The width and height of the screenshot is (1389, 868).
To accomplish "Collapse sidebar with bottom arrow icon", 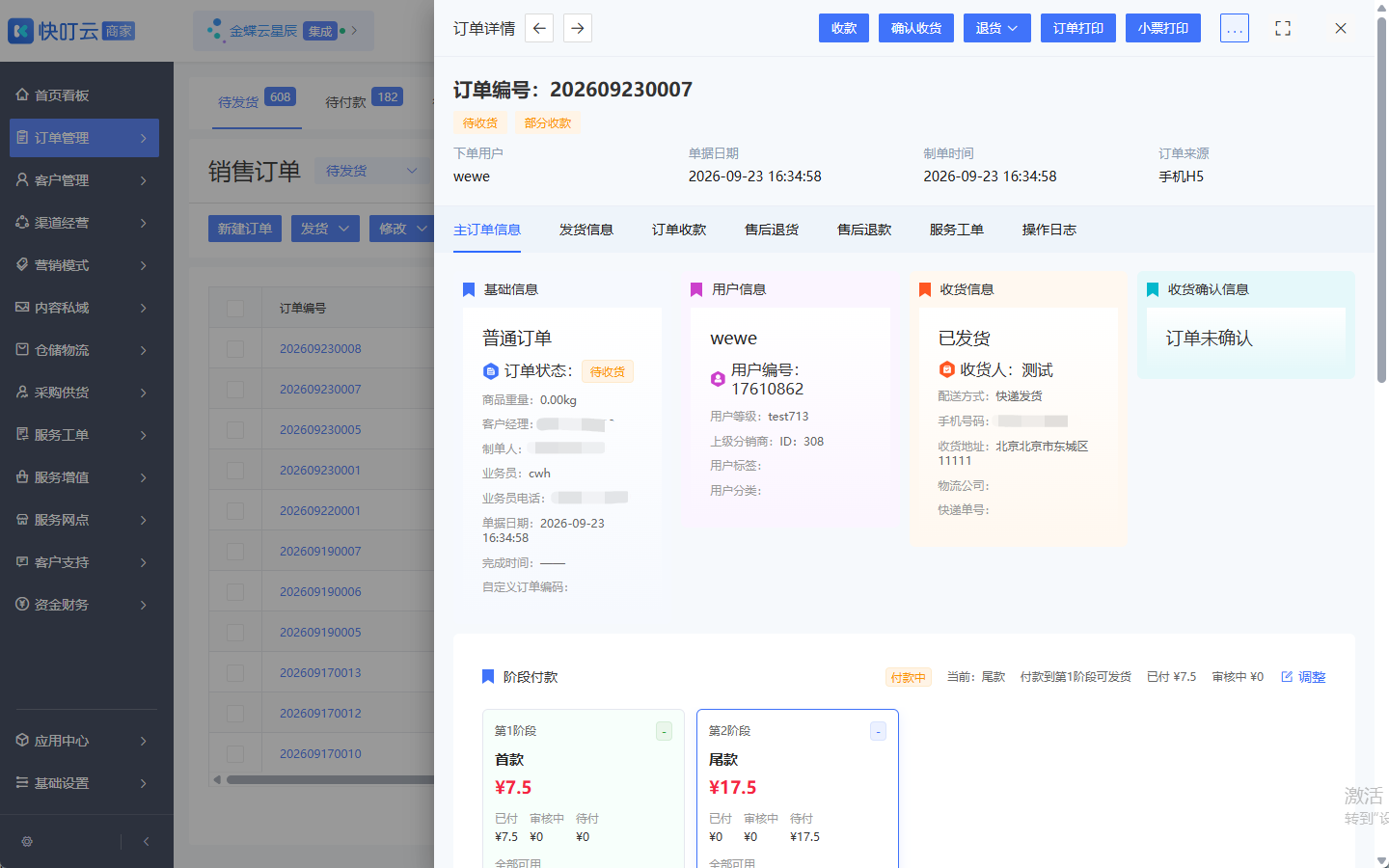I will coord(146,841).
